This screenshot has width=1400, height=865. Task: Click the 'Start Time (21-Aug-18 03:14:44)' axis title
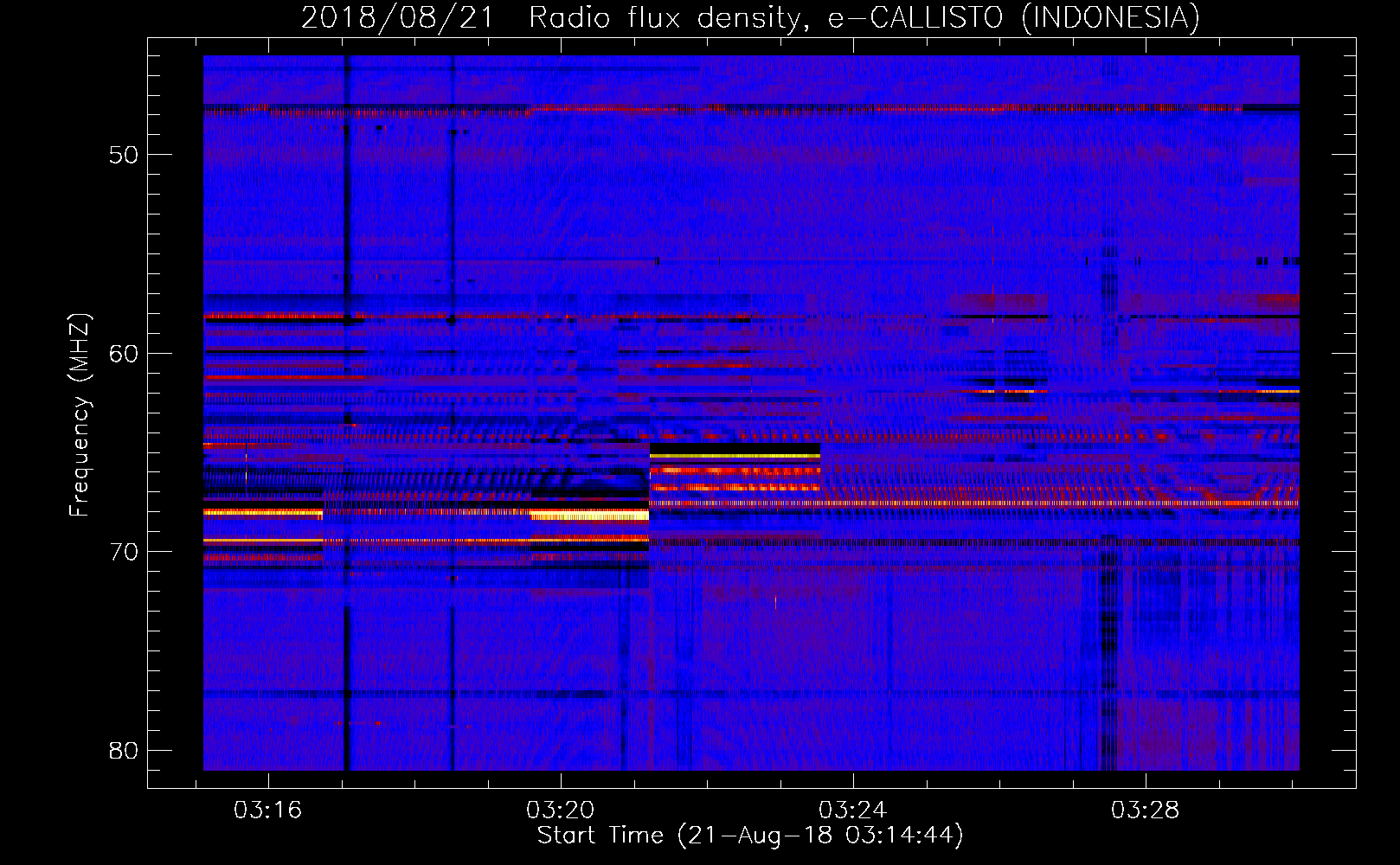[x=750, y=836]
